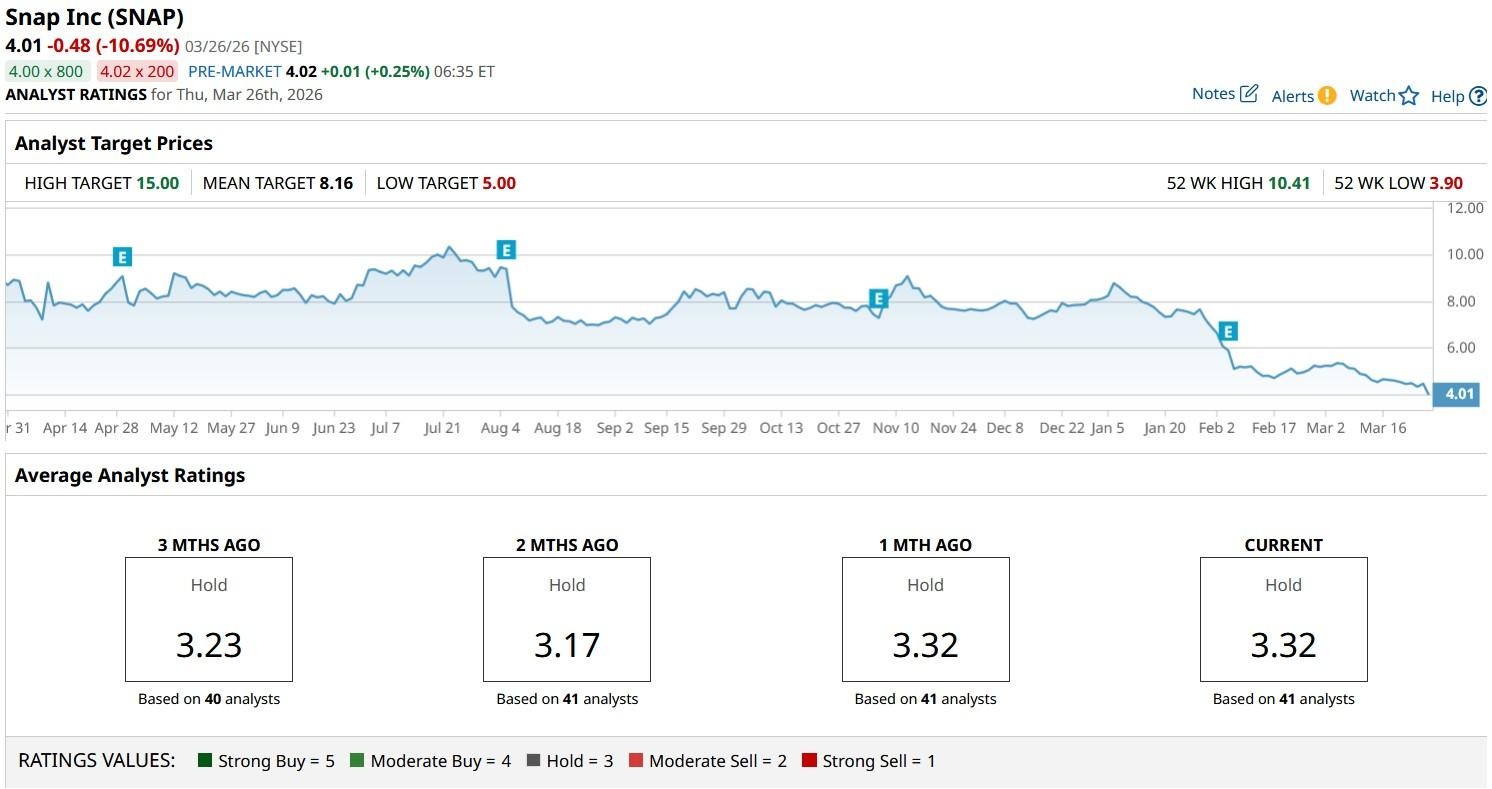Click 'Based on 40 analysts' text
This screenshot has height=789, width=1492.
point(209,699)
